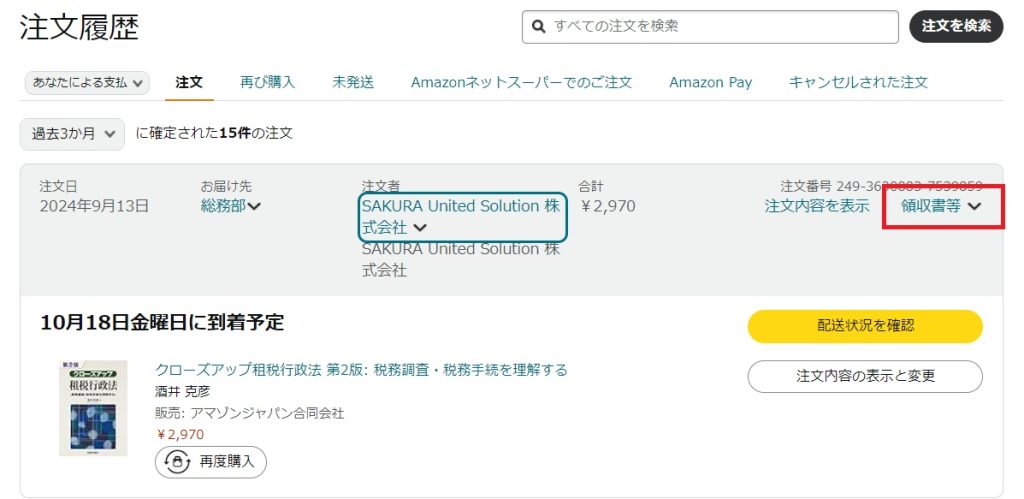
Task: Open the あなたによる支払 payer dropdown
Action: pos(87,83)
